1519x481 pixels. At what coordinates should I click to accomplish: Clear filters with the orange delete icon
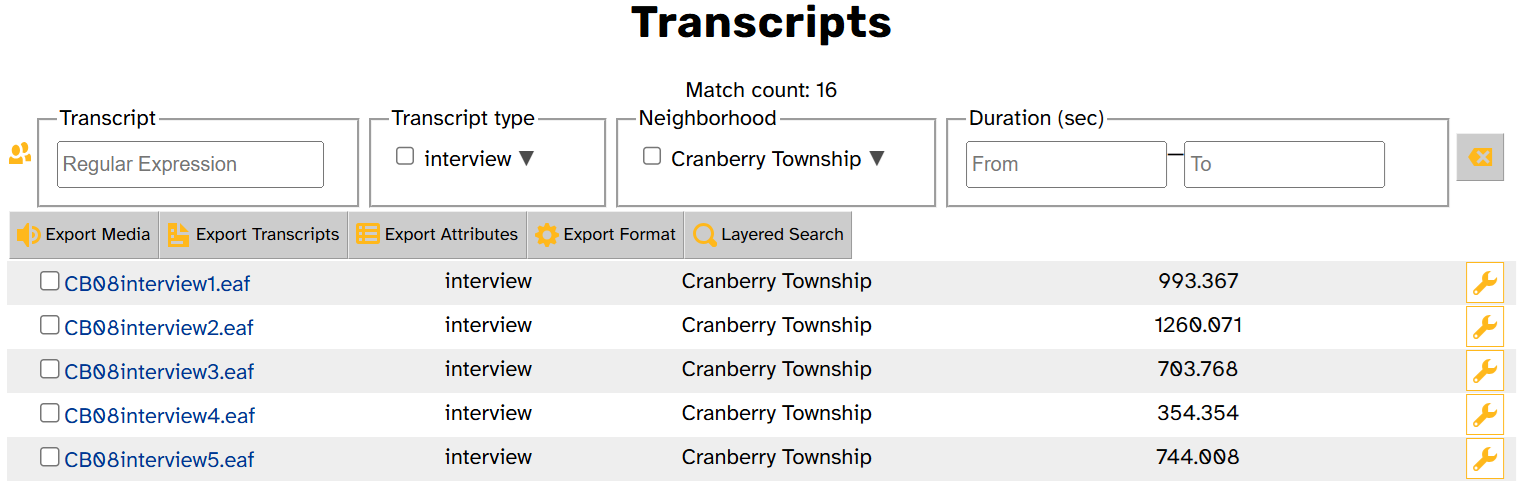click(1480, 157)
